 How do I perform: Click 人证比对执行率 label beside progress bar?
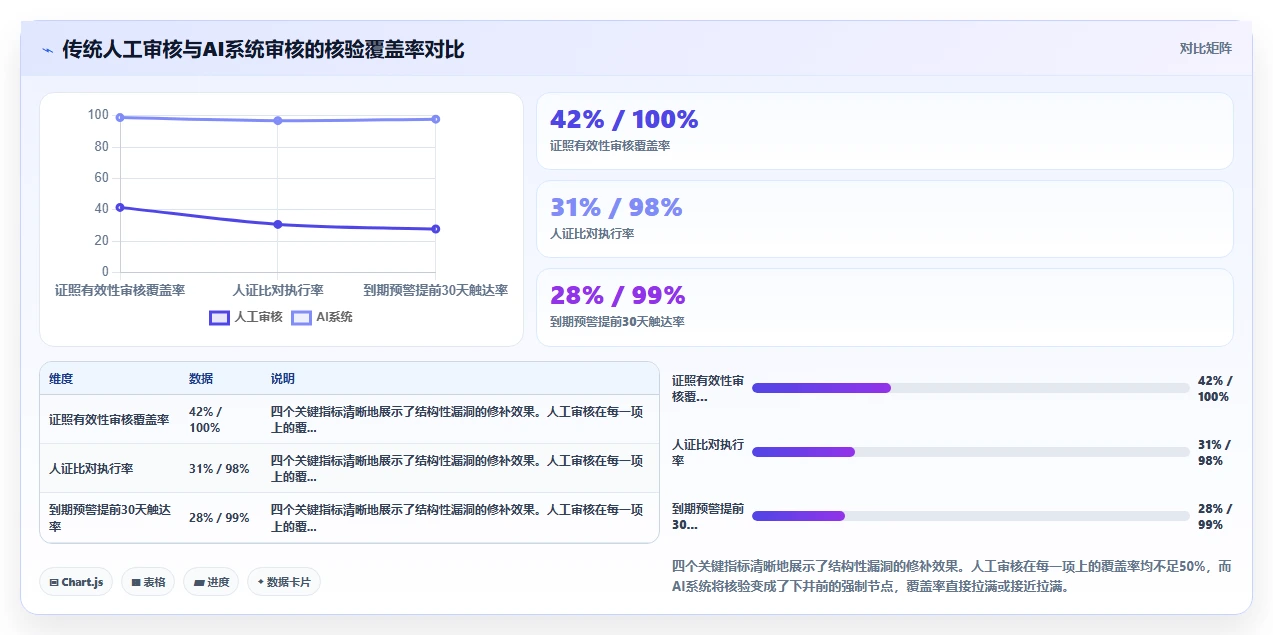[708, 453]
